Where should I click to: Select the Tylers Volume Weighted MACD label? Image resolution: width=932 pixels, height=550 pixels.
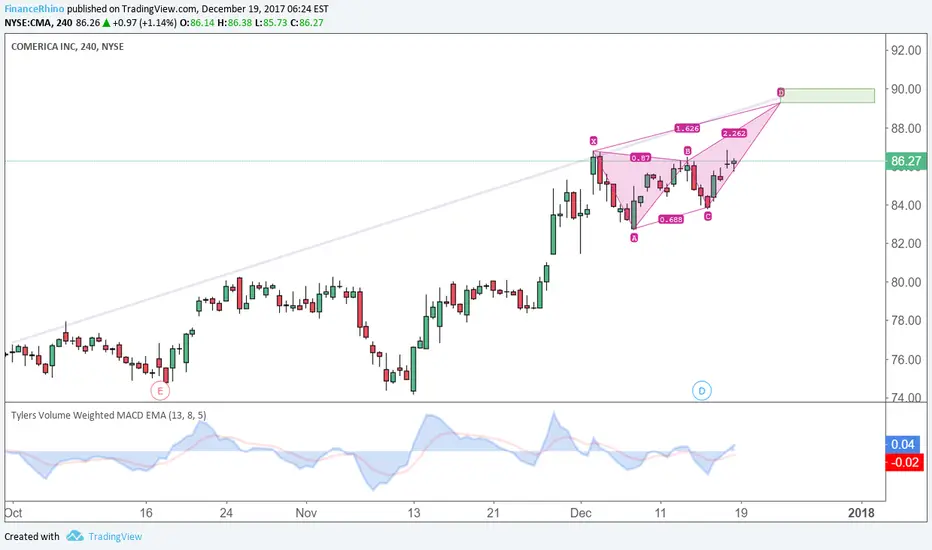(108, 415)
